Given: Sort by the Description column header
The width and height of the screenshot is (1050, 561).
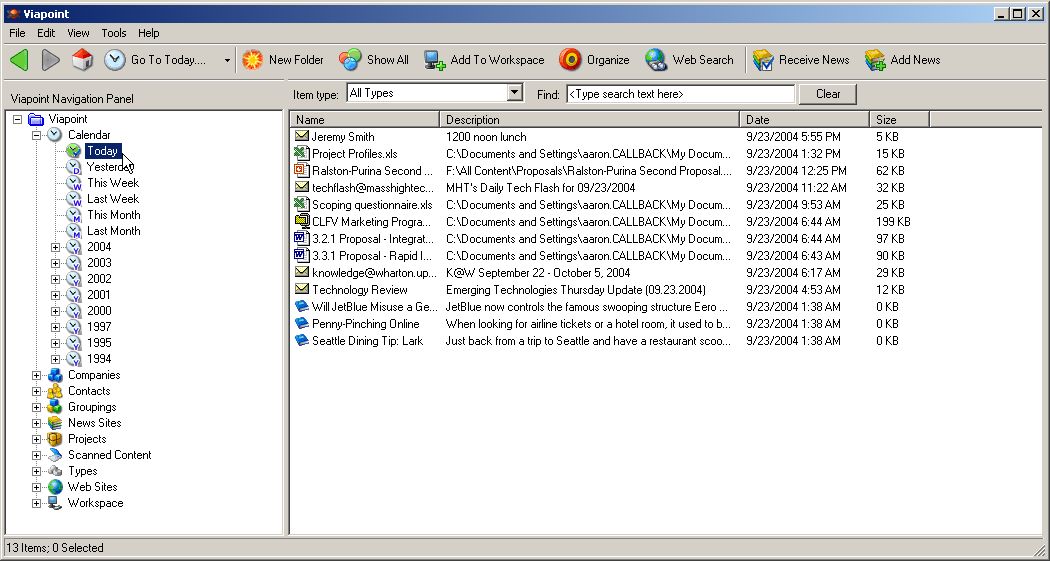Looking at the screenshot, I should tap(589, 120).
